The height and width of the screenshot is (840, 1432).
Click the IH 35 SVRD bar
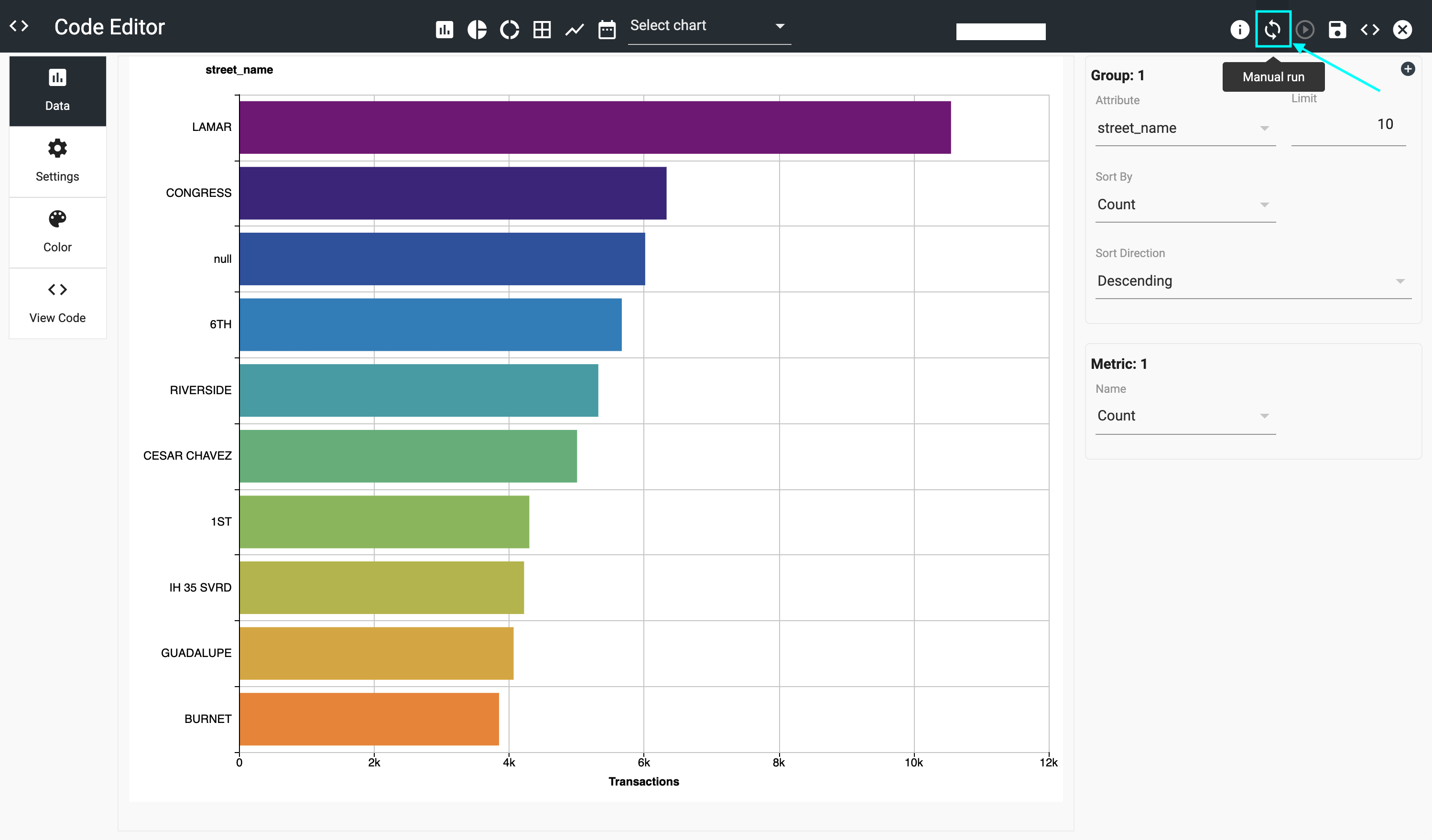tap(382, 588)
